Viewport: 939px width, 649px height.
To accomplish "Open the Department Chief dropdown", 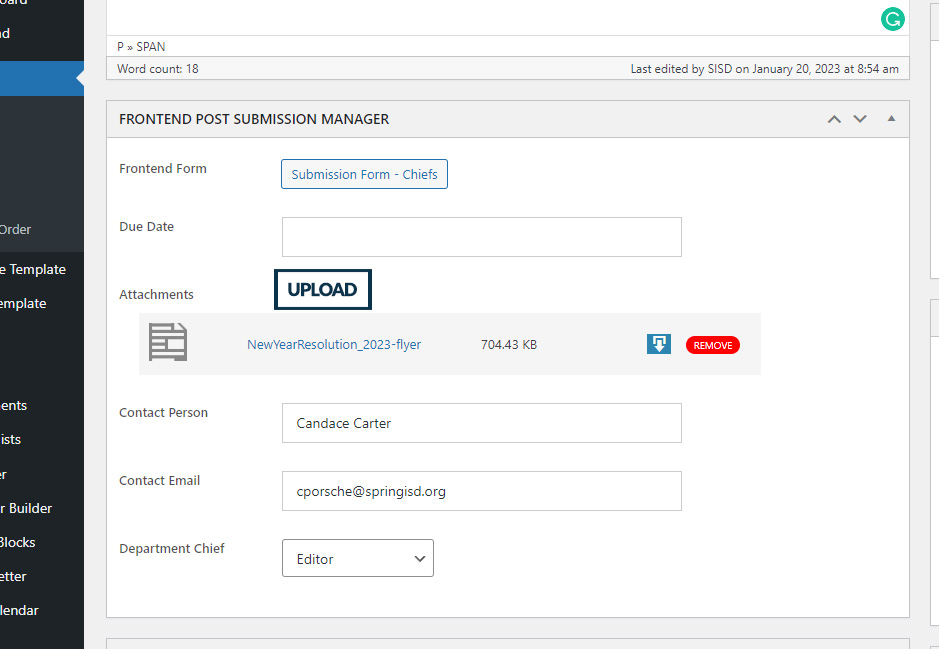I will [x=358, y=559].
